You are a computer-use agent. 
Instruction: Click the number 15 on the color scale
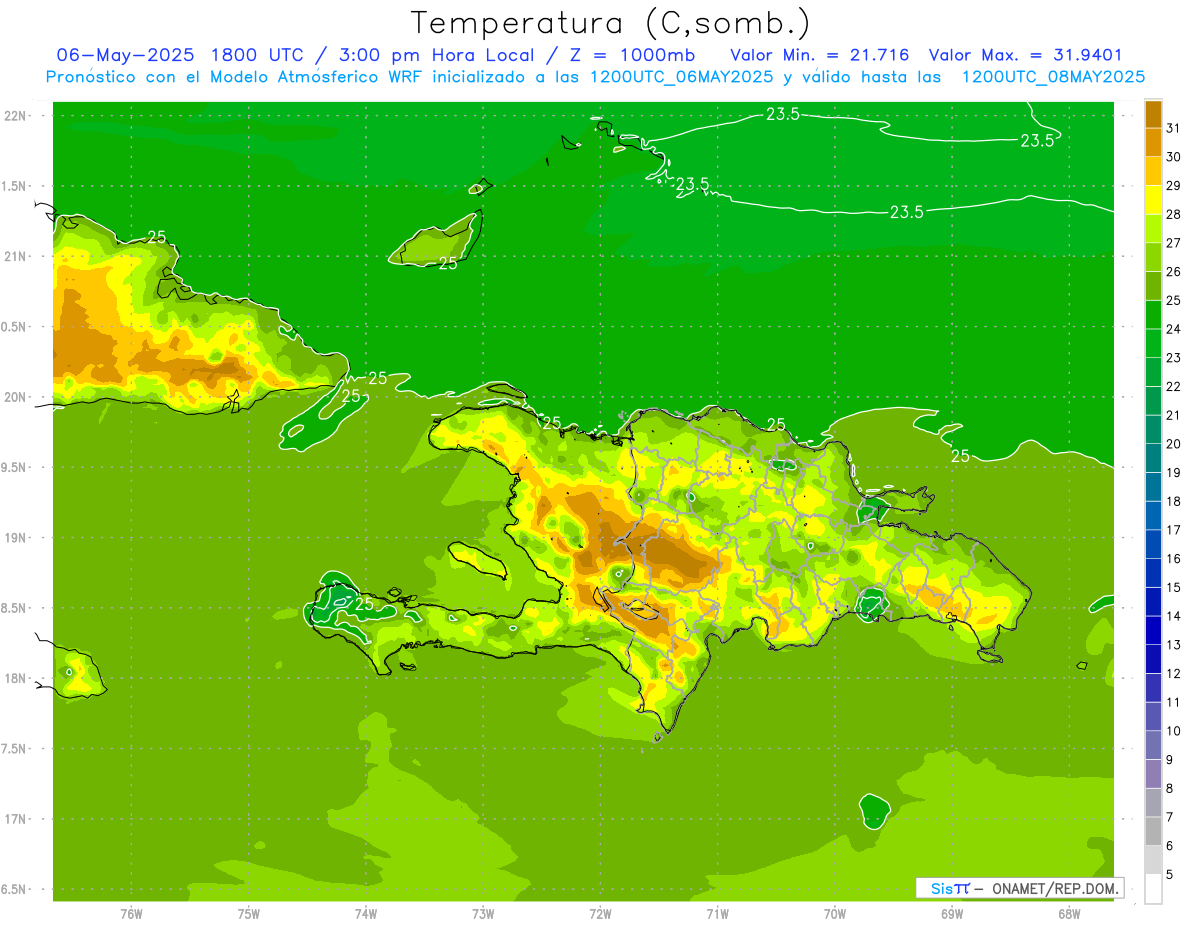coord(1173,588)
